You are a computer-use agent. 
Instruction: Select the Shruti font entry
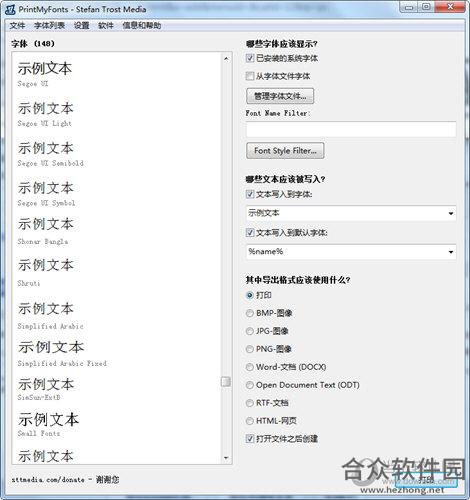[46, 272]
